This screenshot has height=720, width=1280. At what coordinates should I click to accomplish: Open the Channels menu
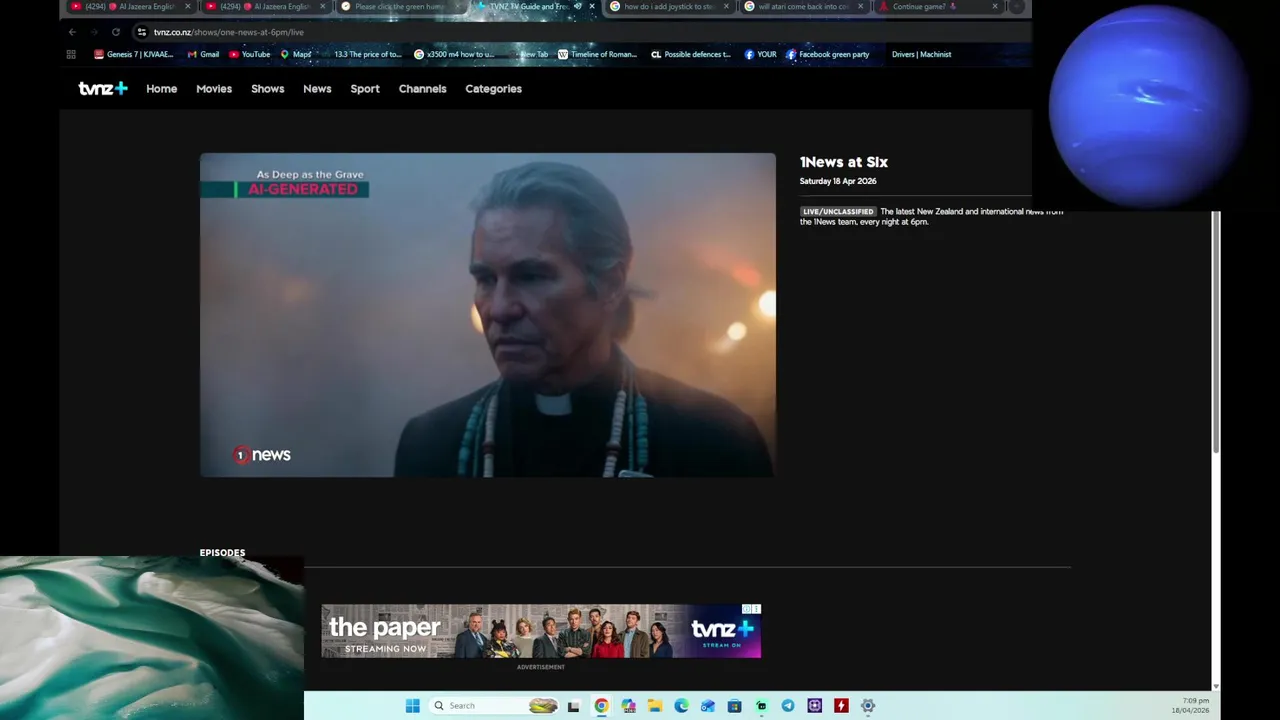tap(422, 89)
